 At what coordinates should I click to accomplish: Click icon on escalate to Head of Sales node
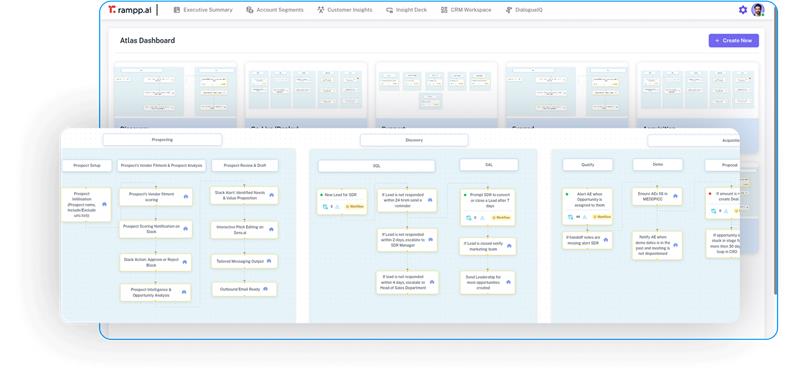tap(432, 282)
